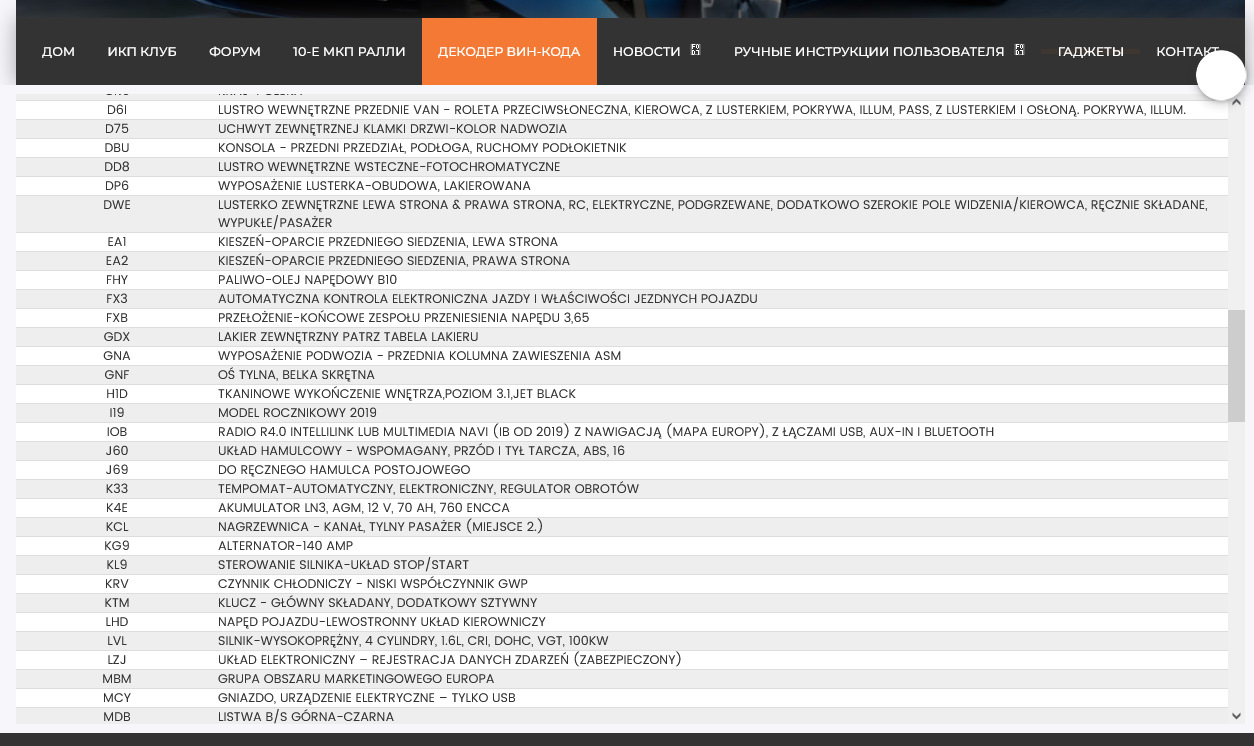1254x746 pixels.
Task: Go to ИКП КЛУБ page
Action: pos(142,51)
